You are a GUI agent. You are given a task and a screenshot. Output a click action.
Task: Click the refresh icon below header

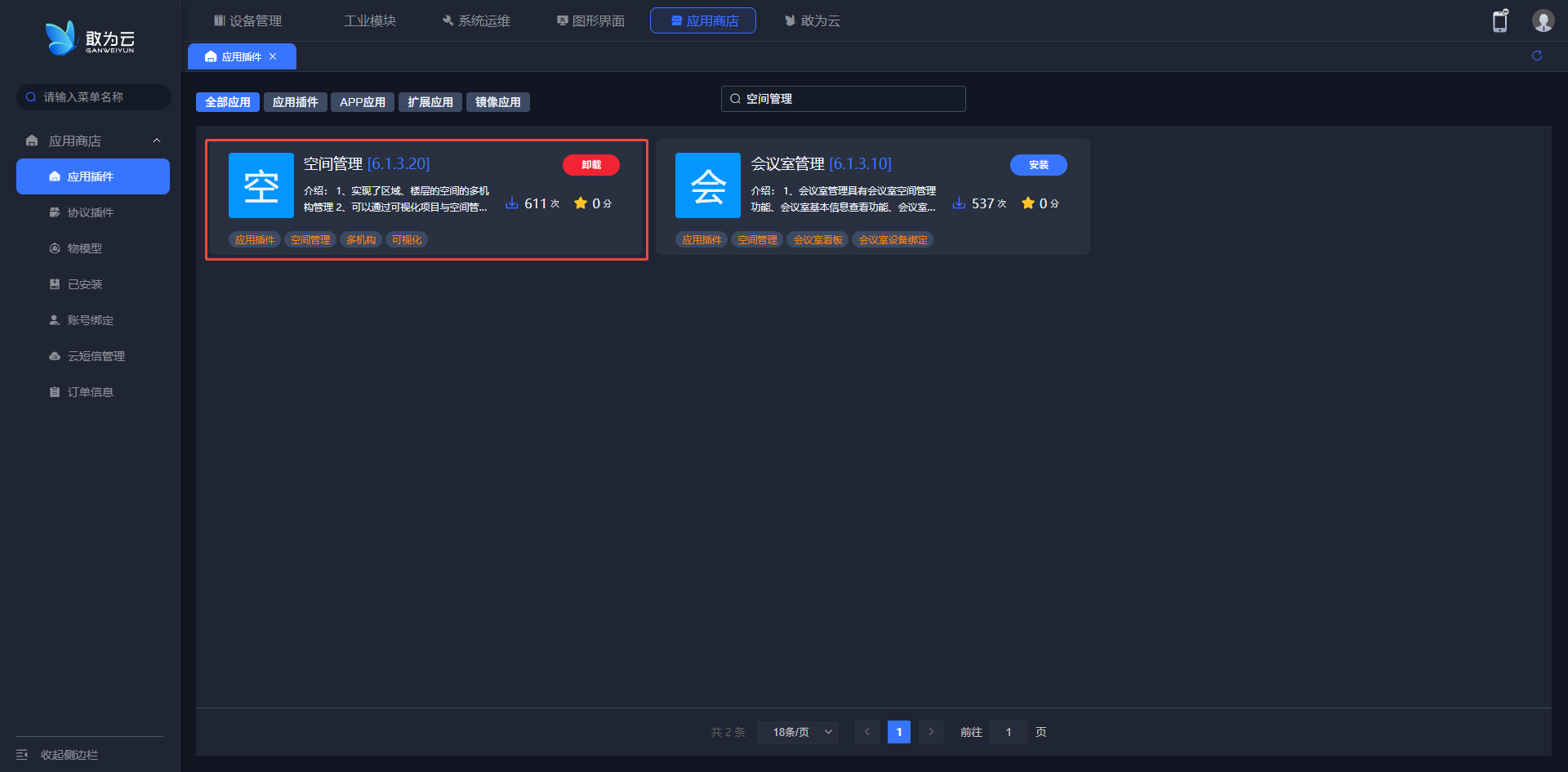point(1537,56)
